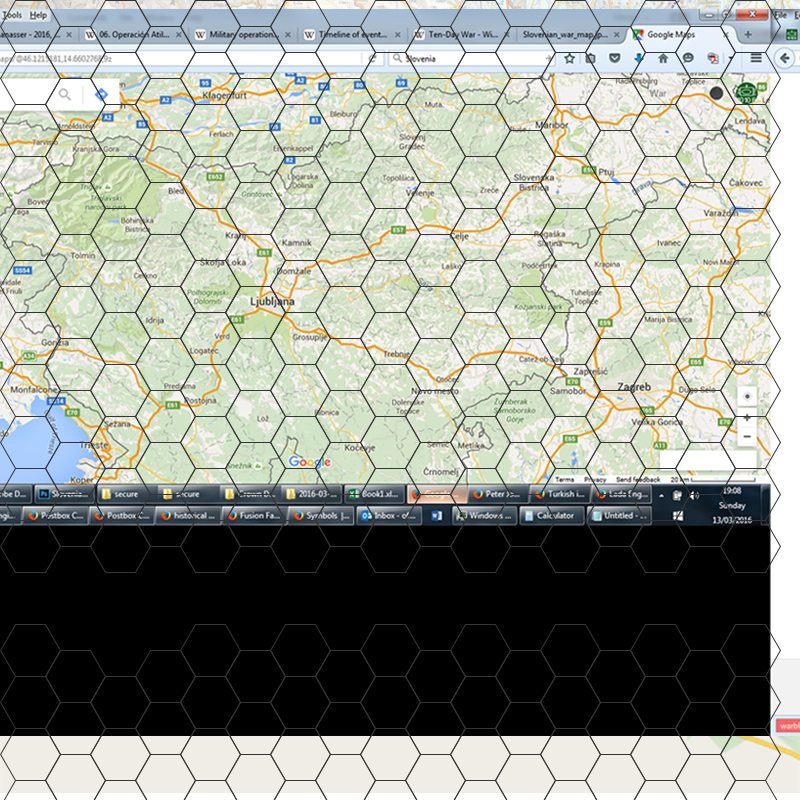The width and height of the screenshot is (800, 800).
Task: Switch to Ten-Day War - Wi... tab
Action: pos(462,35)
